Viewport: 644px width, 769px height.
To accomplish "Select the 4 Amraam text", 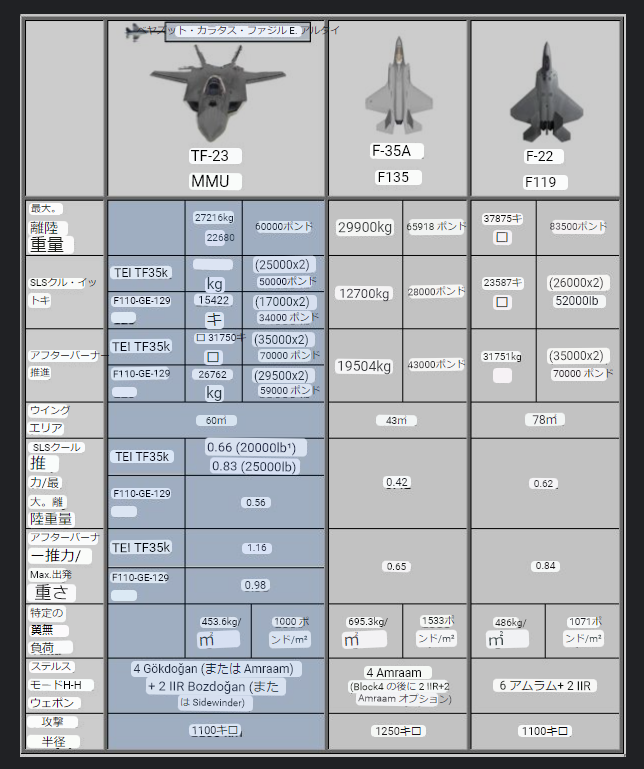I will (398, 672).
